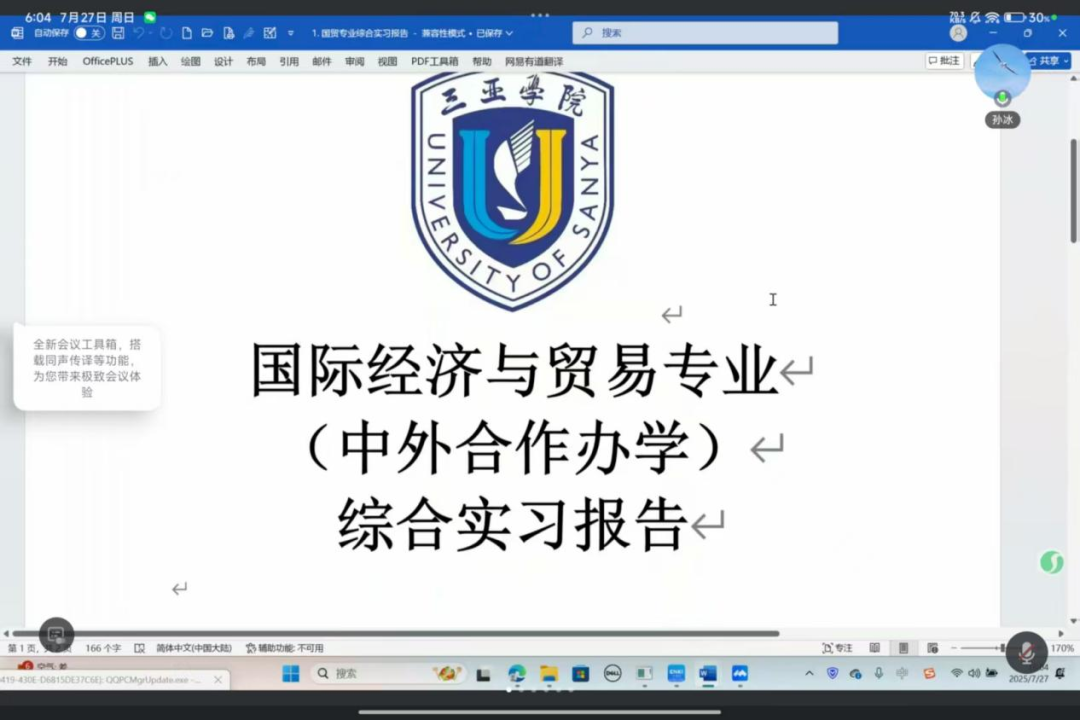Click the zoom slider in status bar
This screenshot has height=720, width=1080.
(x=985, y=648)
